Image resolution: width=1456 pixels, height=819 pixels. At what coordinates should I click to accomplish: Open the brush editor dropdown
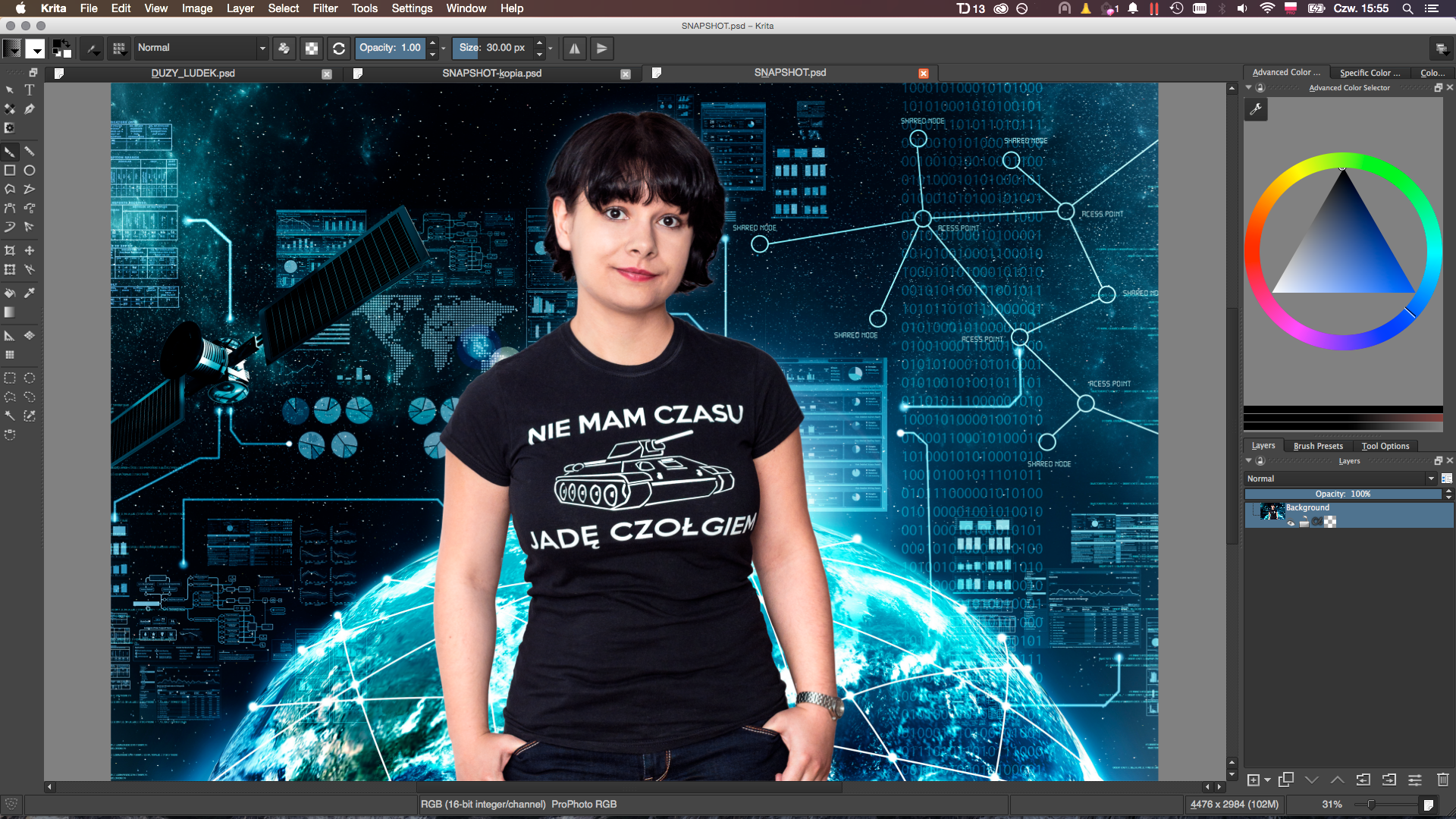(x=93, y=49)
